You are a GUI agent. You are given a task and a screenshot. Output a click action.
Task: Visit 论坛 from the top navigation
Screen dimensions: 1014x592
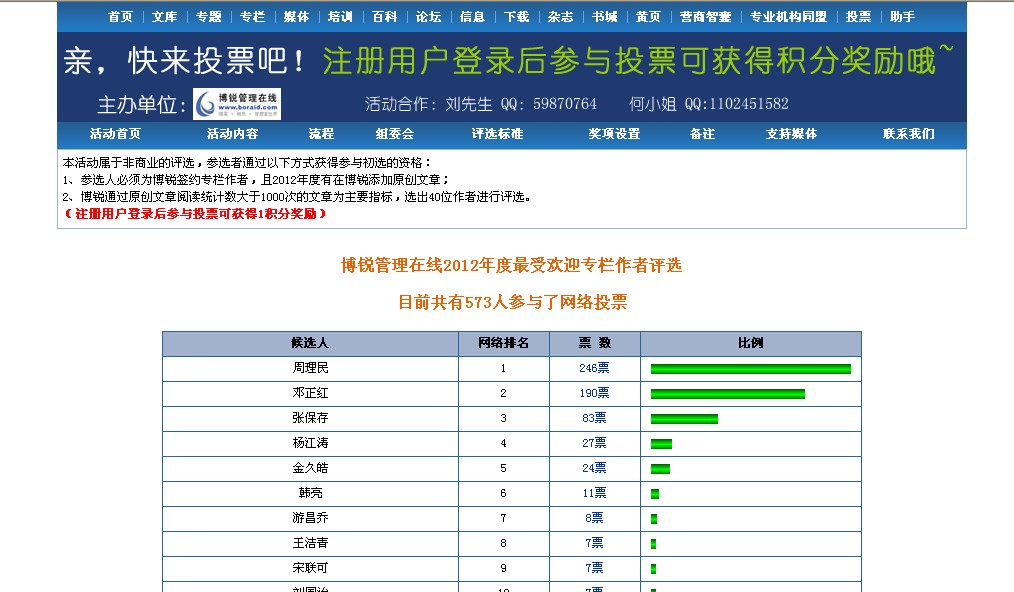[428, 17]
